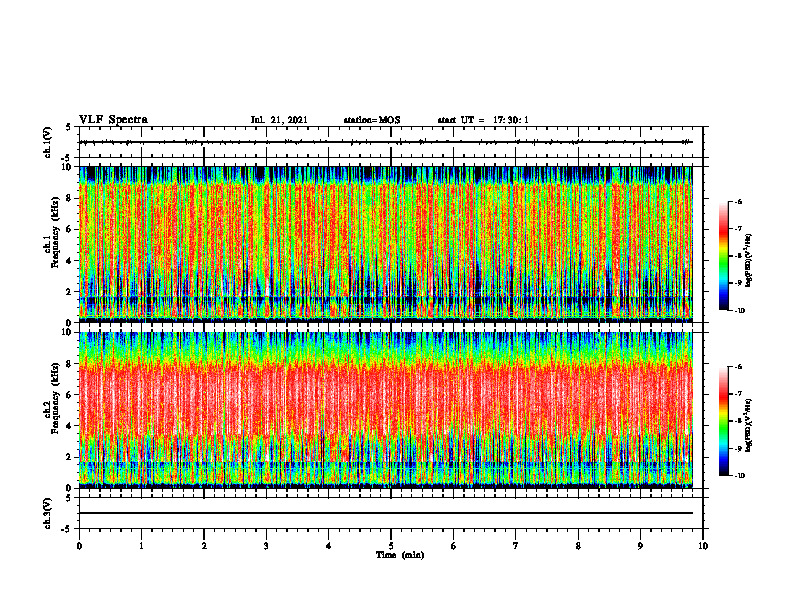The image size is (792, 612).
Task: Click the 'start UT = 17:30:1' header text
Action: point(483,120)
